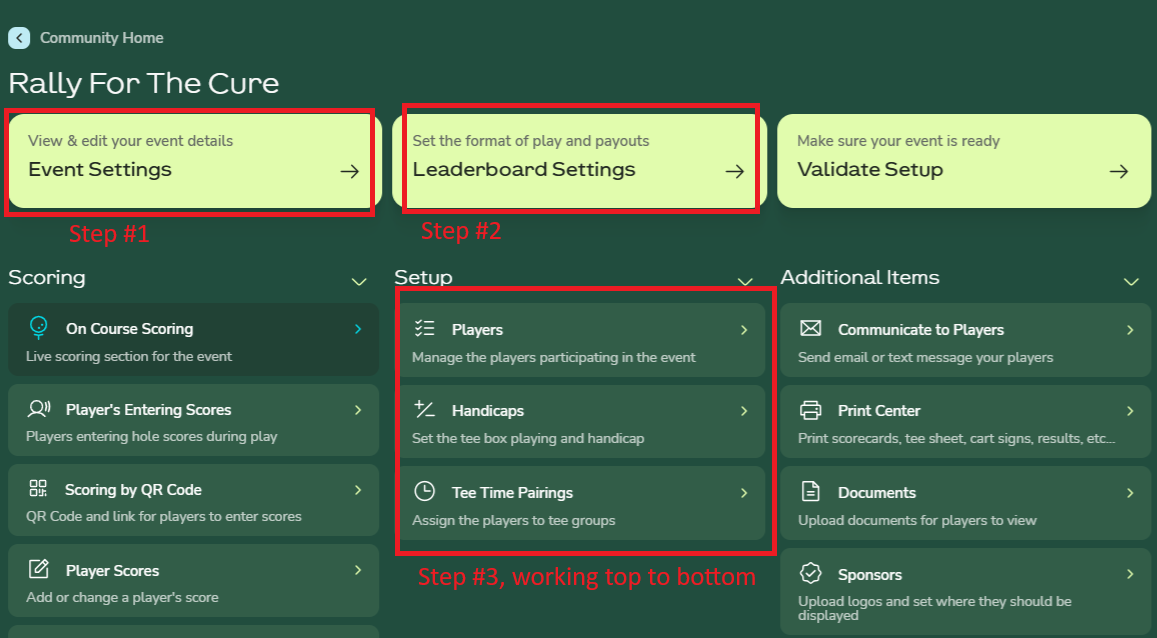Open Tee Time Pairings
This screenshot has width=1157, height=638.
point(579,503)
